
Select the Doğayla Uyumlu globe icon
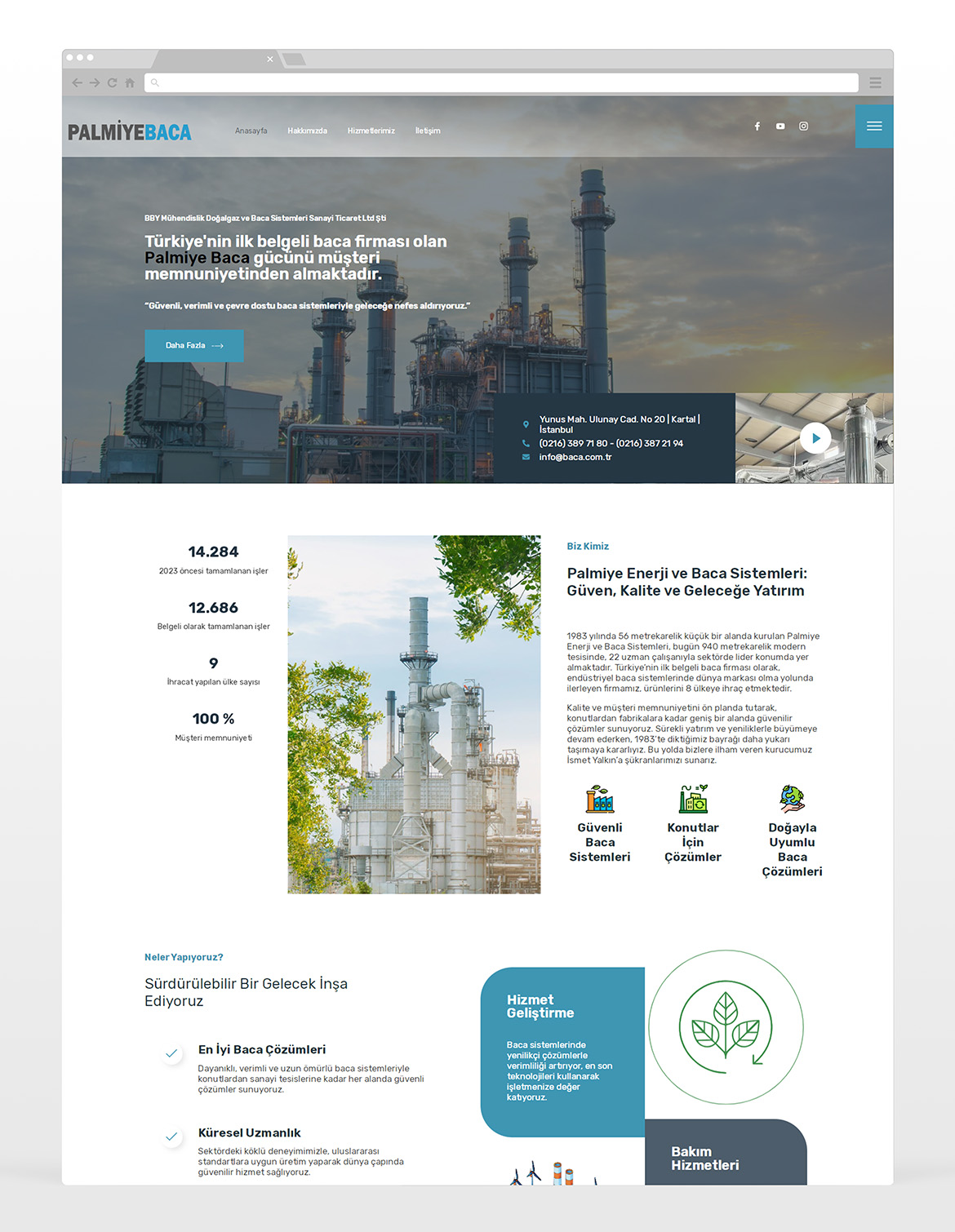792,799
